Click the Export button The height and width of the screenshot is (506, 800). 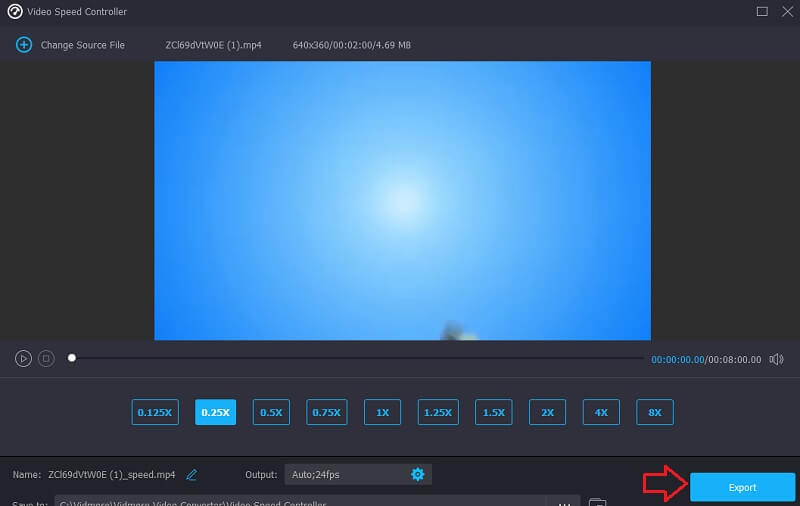[742, 487]
